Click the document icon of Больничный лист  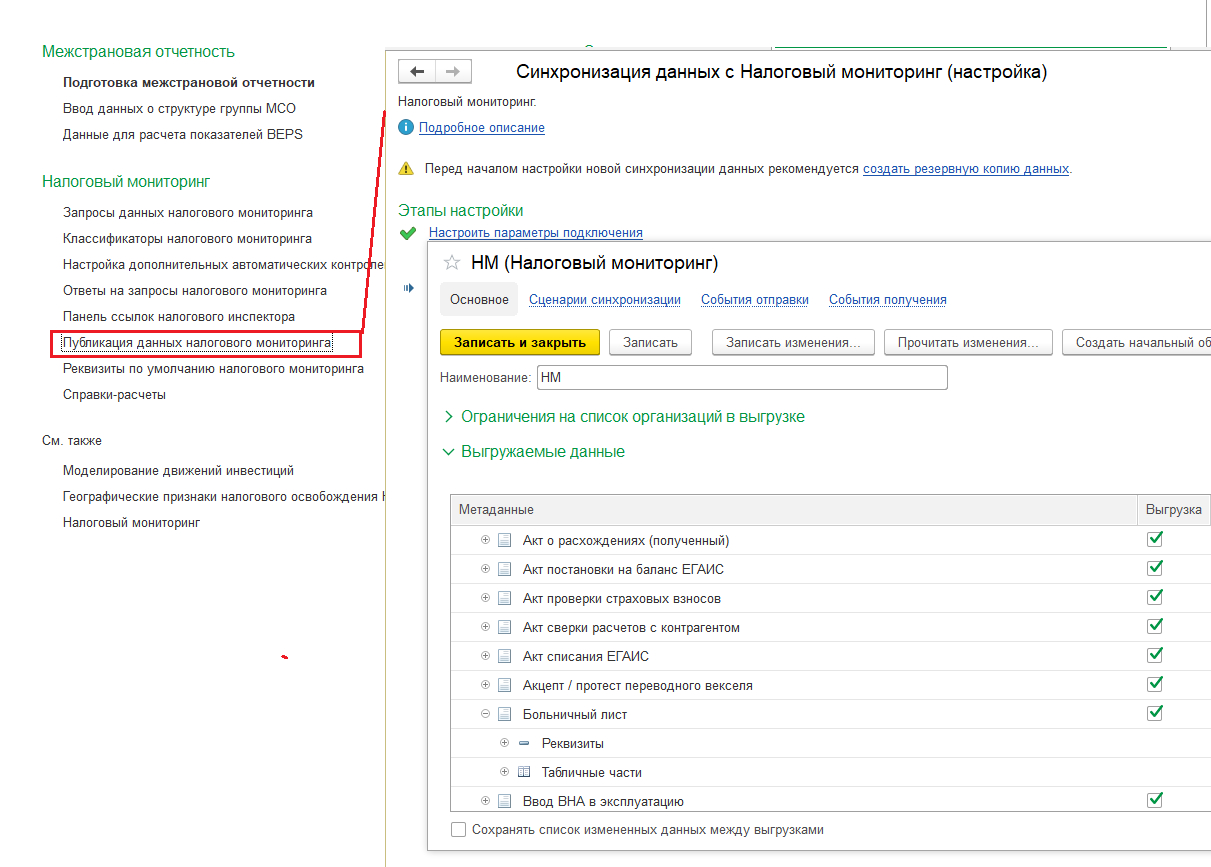pos(505,714)
